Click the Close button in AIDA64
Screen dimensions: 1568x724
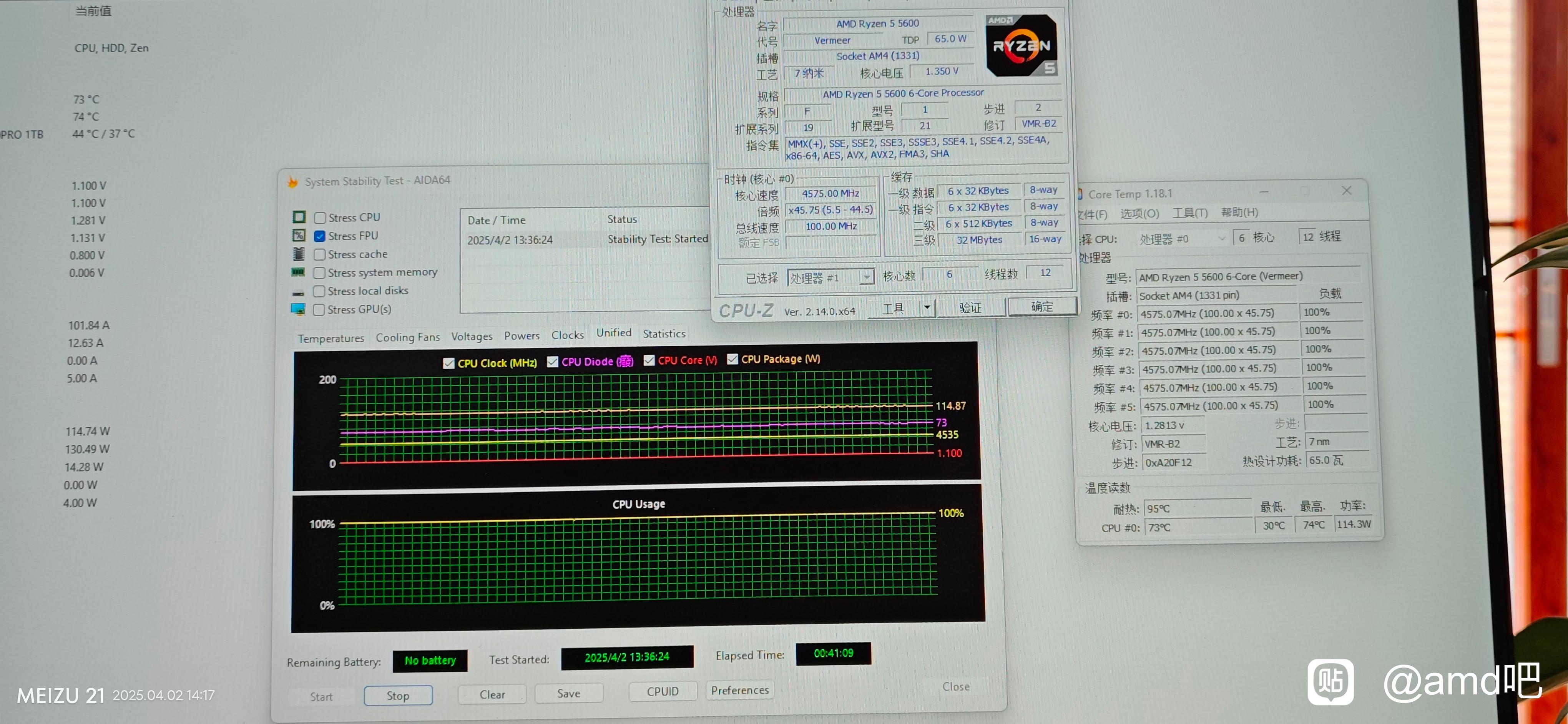click(956, 686)
